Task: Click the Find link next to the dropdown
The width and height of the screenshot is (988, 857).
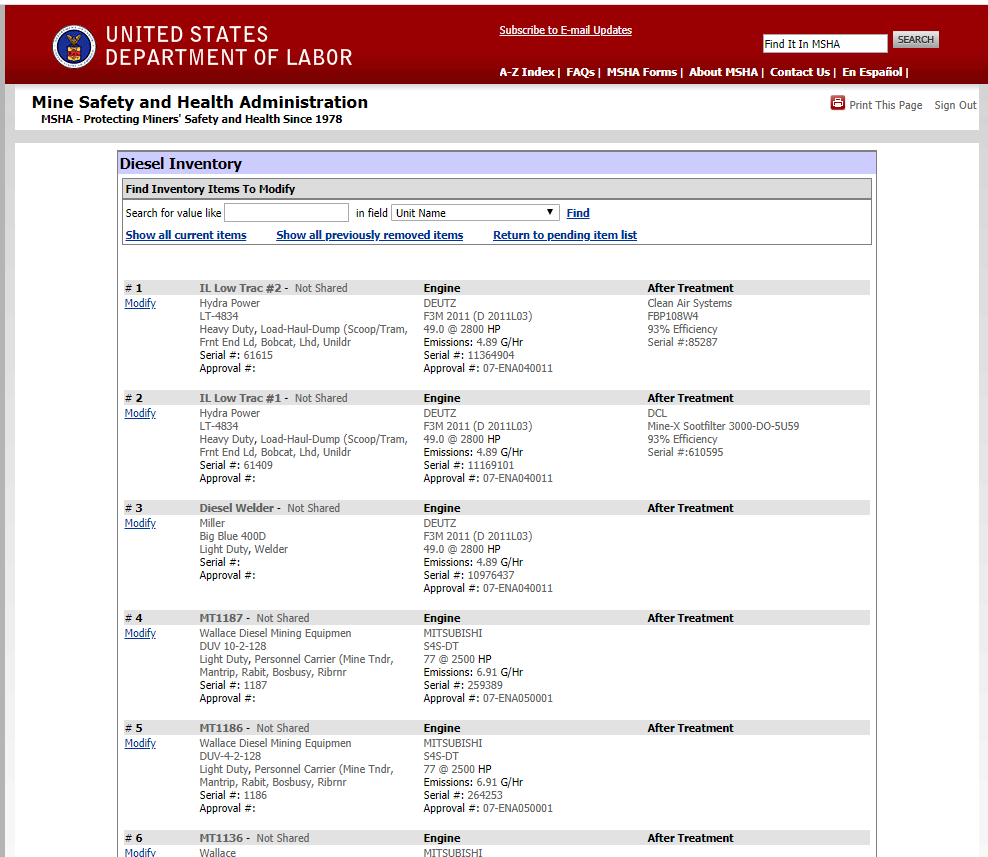Action: pyautogui.click(x=578, y=213)
